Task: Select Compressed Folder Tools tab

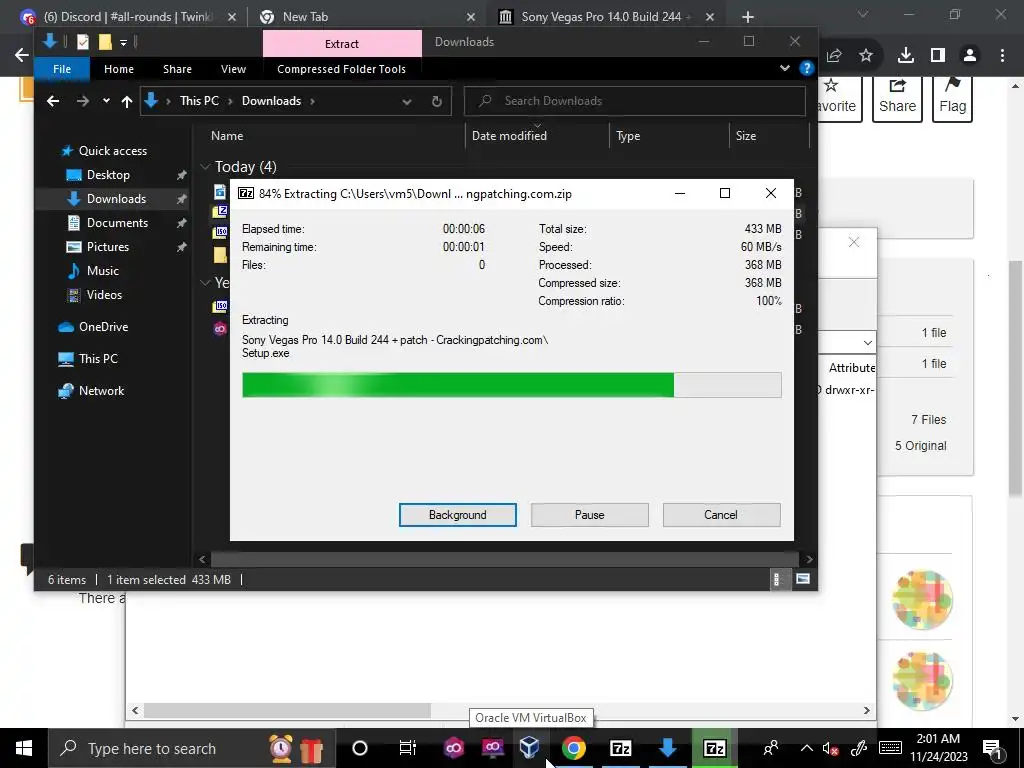Action: (x=341, y=69)
